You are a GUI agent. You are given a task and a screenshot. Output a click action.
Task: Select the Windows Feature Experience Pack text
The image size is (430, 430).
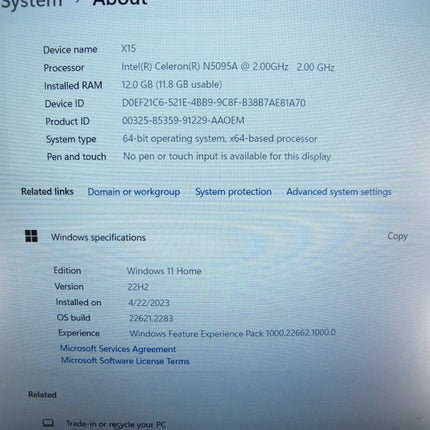point(233,333)
